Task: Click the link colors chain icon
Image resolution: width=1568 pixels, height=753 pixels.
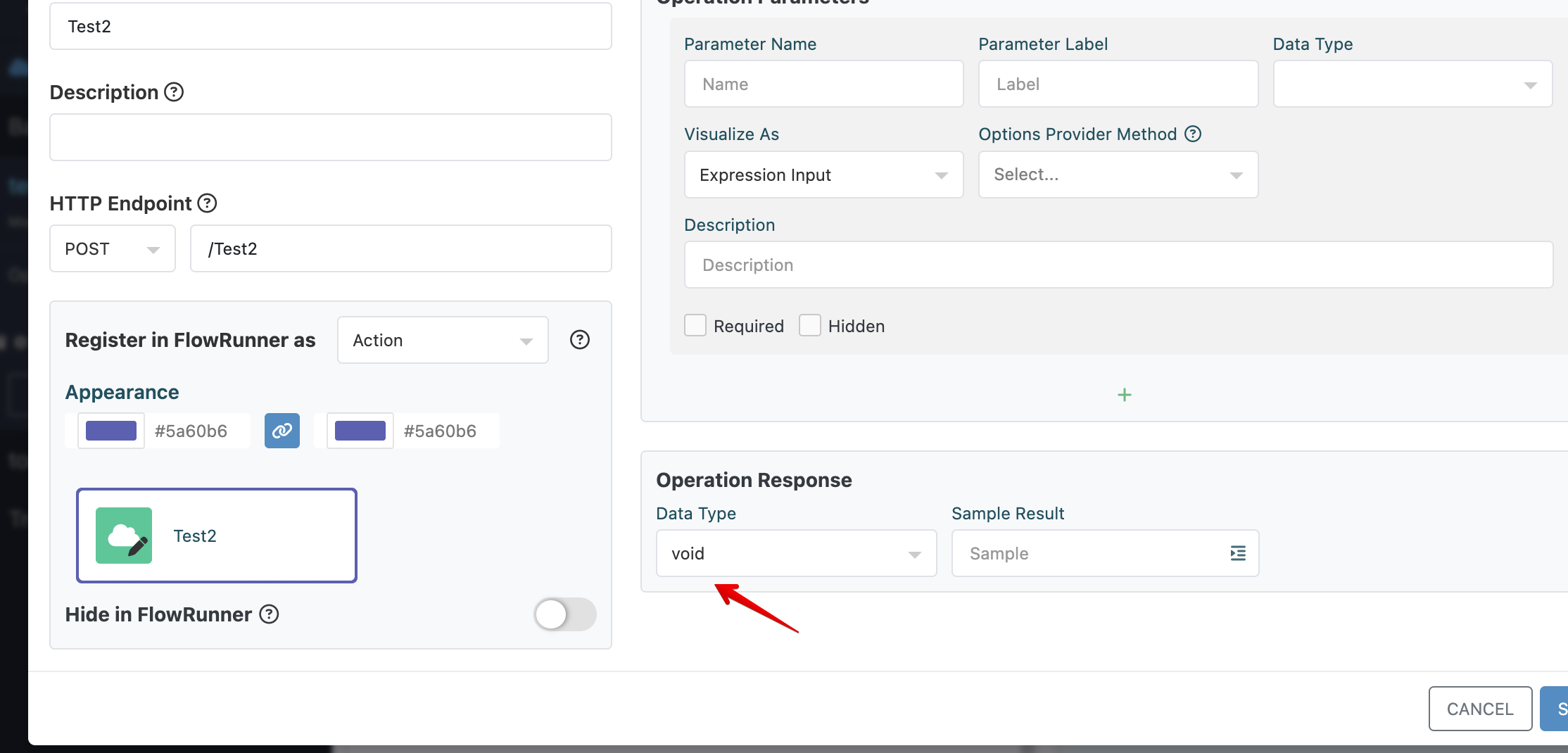Action: click(x=282, y=431)
